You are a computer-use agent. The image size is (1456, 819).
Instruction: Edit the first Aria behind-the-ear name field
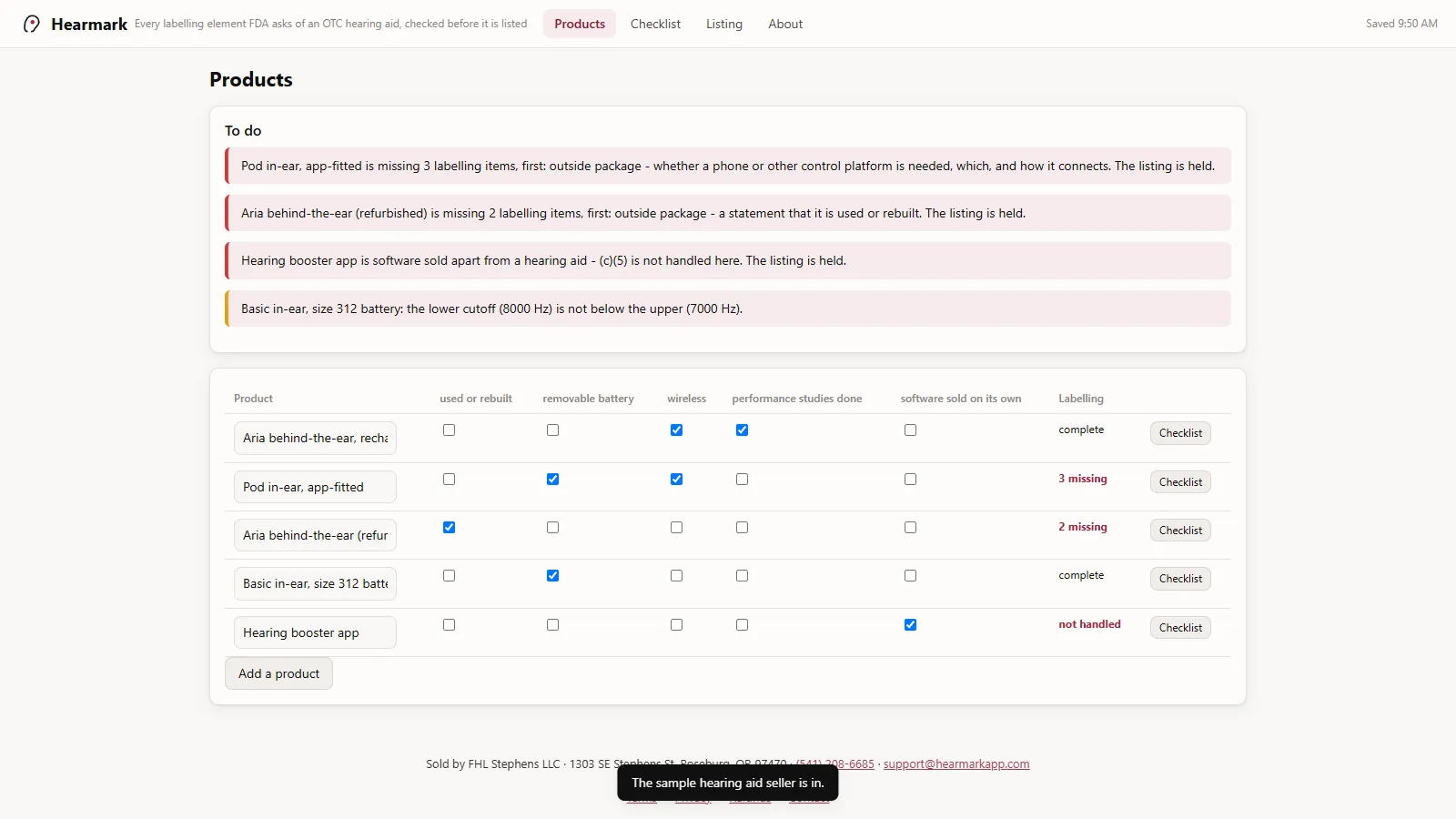(x=315, y=438)
